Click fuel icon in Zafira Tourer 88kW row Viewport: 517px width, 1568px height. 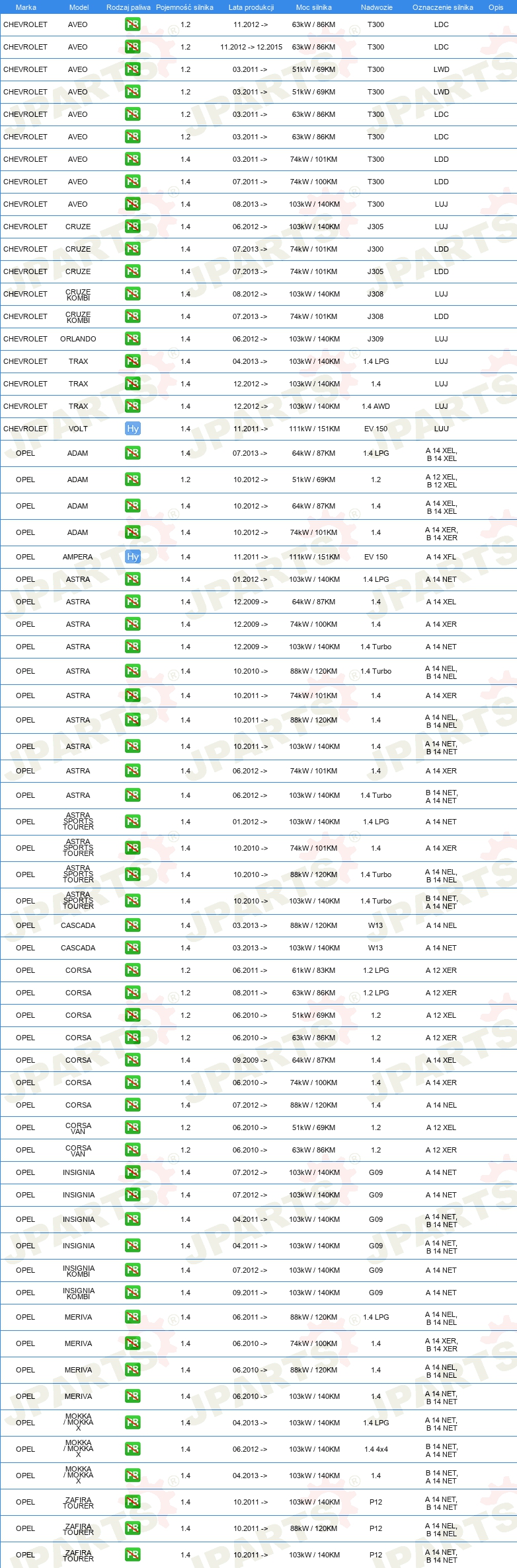tap(132, 1528)
